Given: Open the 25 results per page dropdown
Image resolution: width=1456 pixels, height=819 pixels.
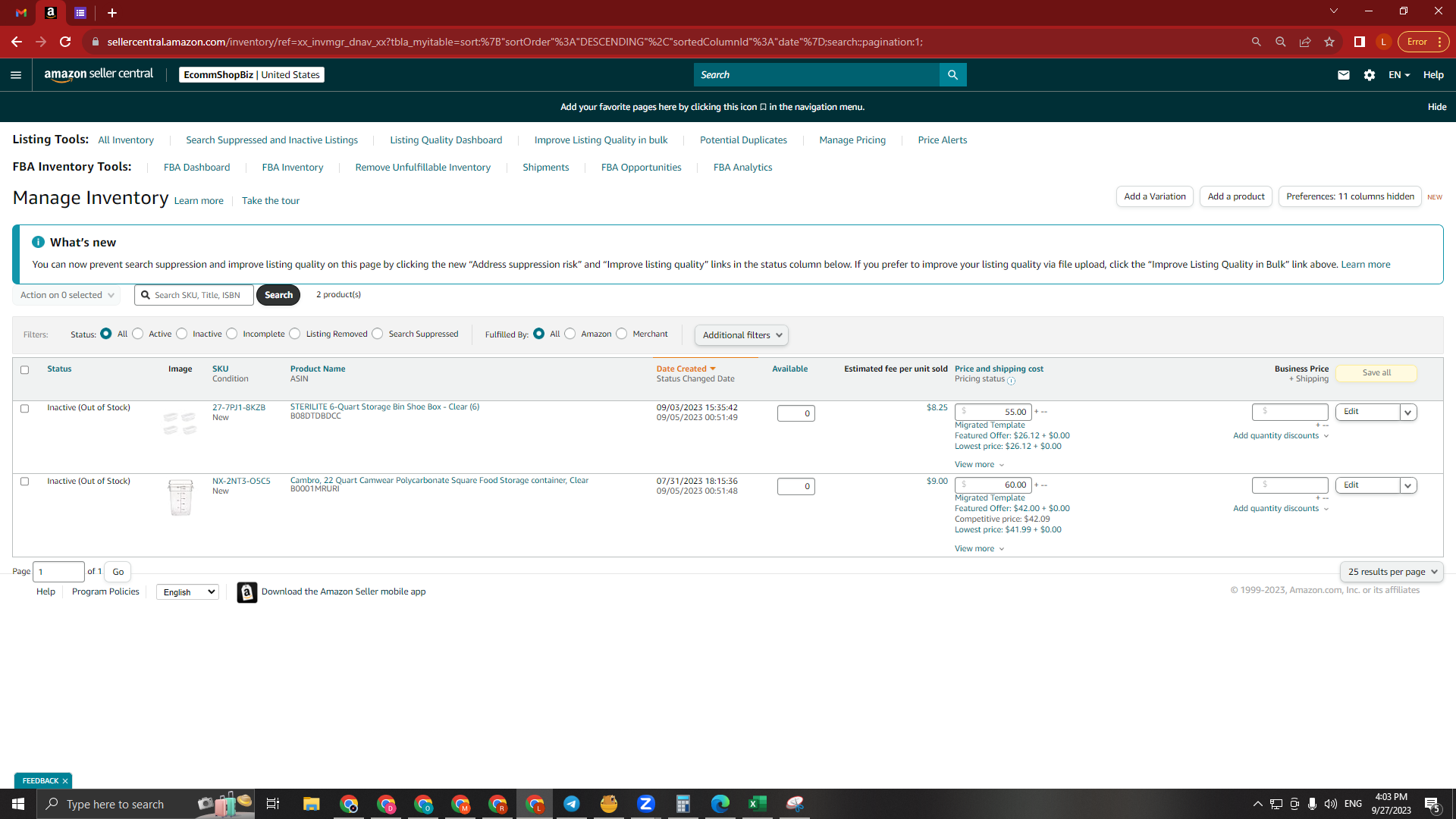Looking at the screenshot, I should (x=1392, y=572).
